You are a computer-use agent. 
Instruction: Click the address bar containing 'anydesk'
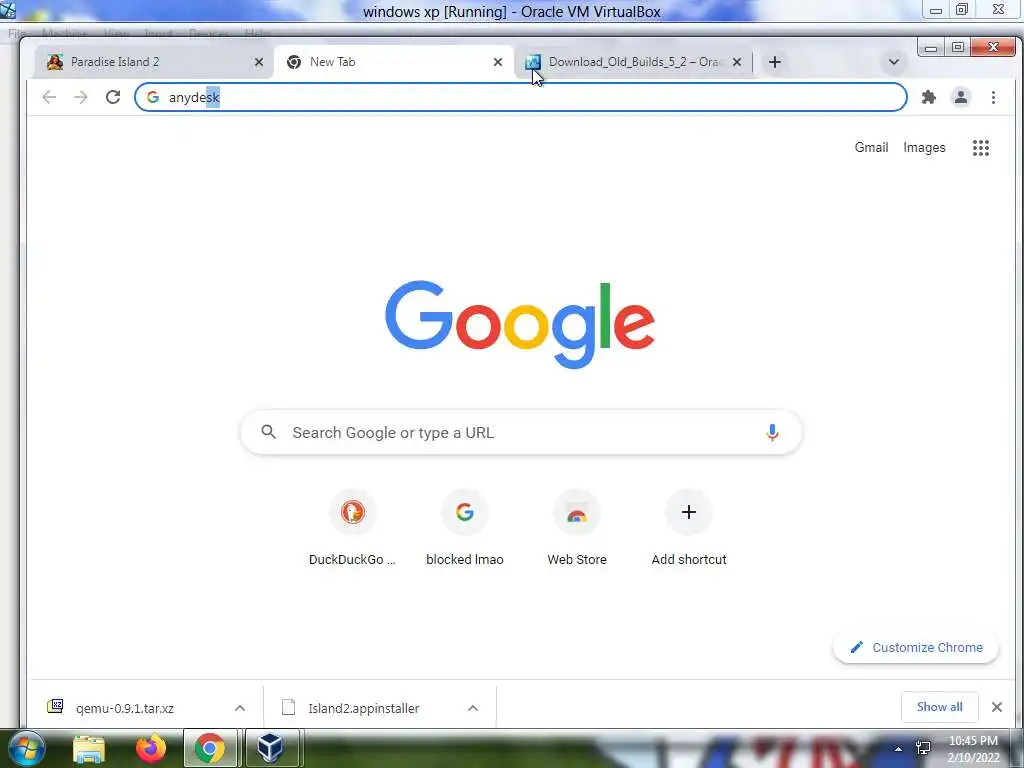[520, 97]
